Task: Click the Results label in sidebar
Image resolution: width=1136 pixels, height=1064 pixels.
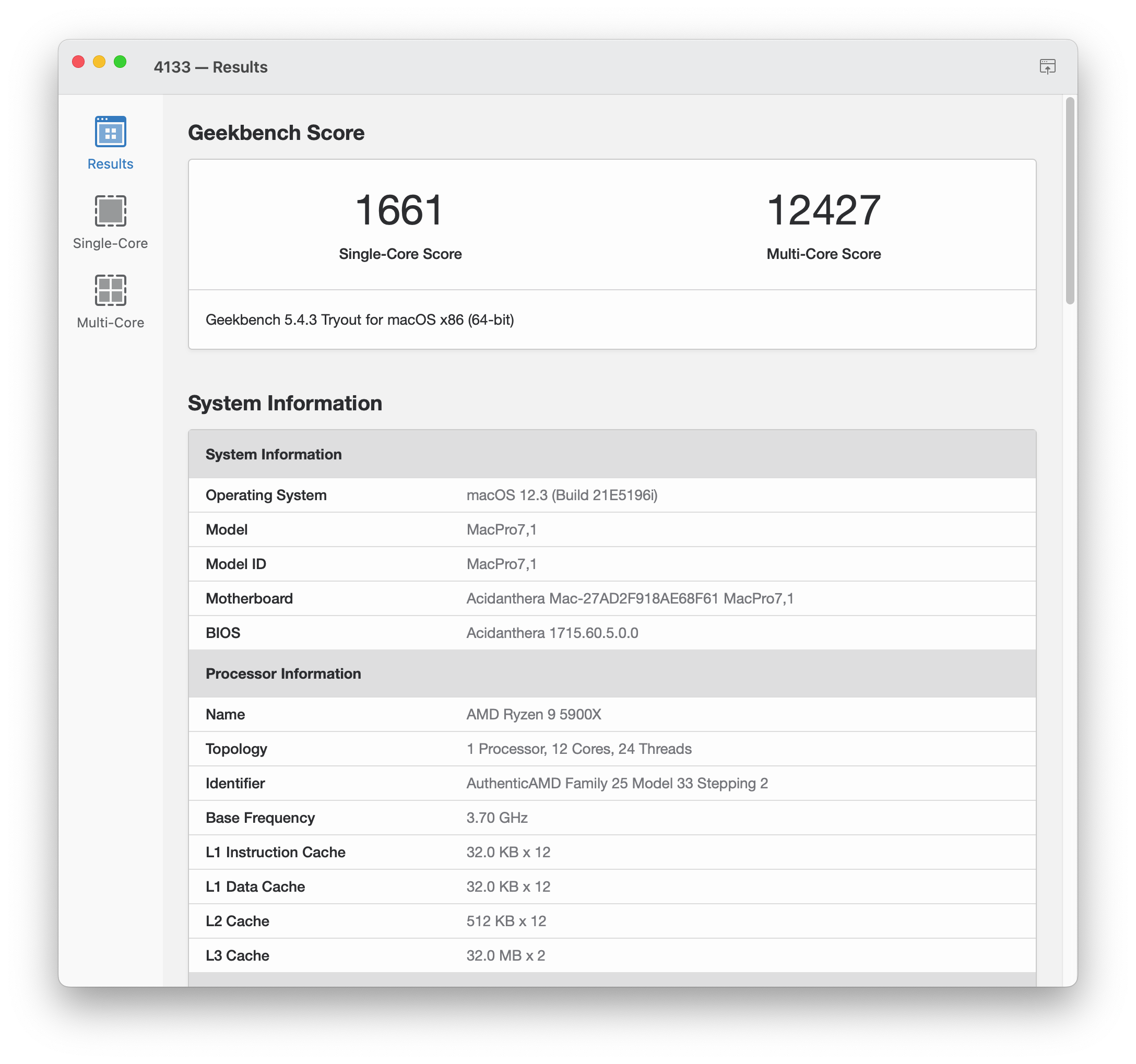Action: [x=110, y=164]
